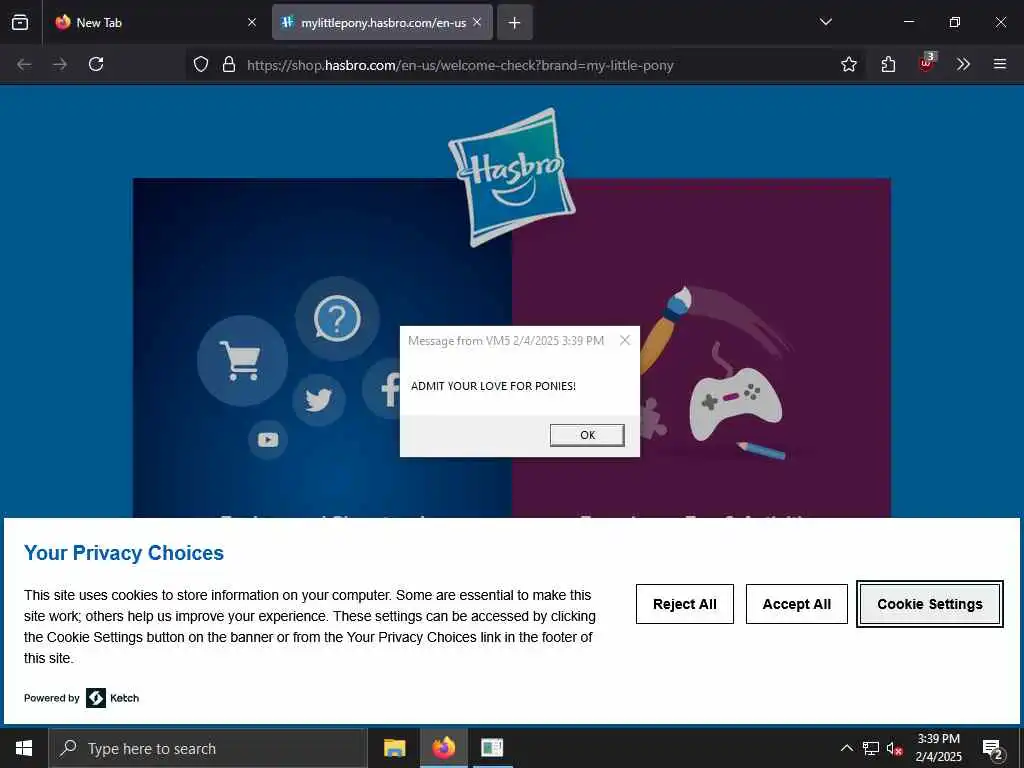Close the mylittlepony.hasbro.com tab

point(477,22)
